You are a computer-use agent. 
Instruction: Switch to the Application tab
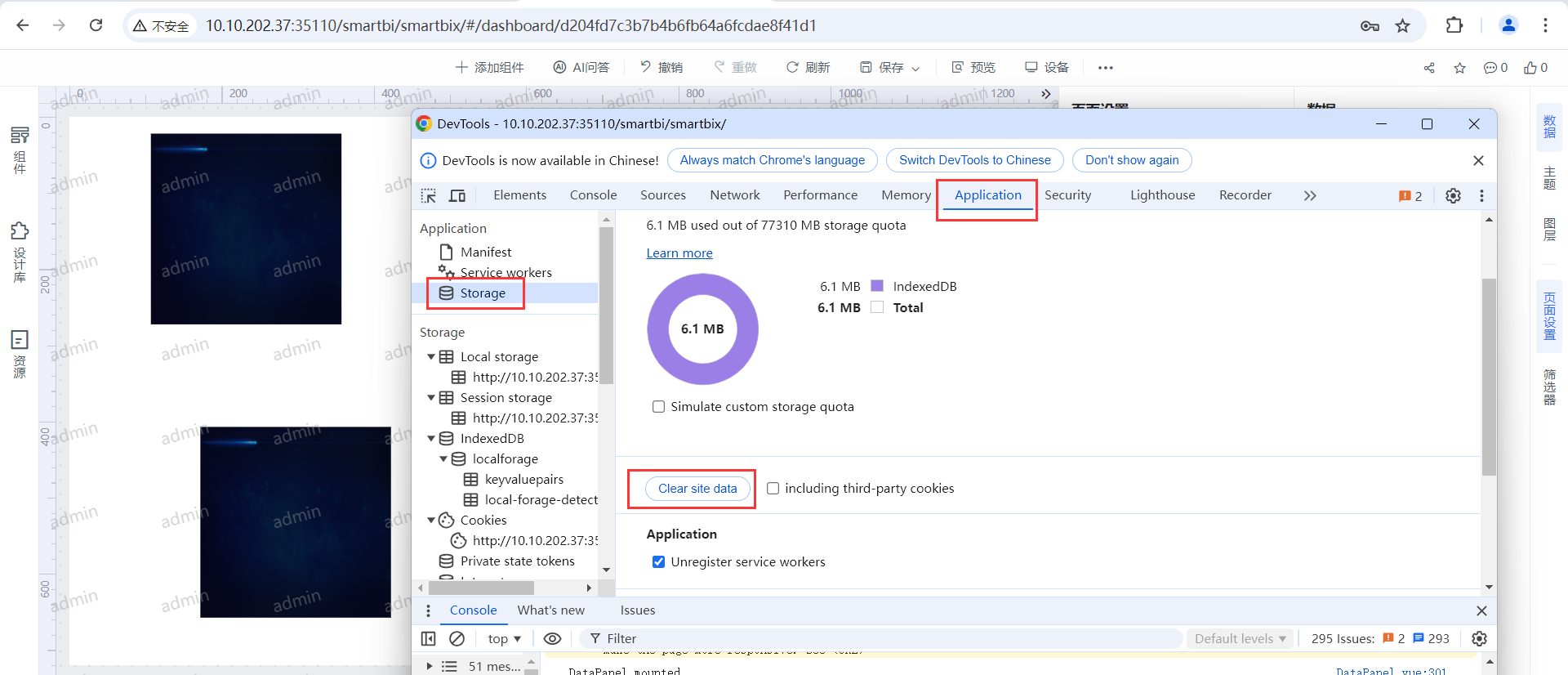(x=988, y=194)
